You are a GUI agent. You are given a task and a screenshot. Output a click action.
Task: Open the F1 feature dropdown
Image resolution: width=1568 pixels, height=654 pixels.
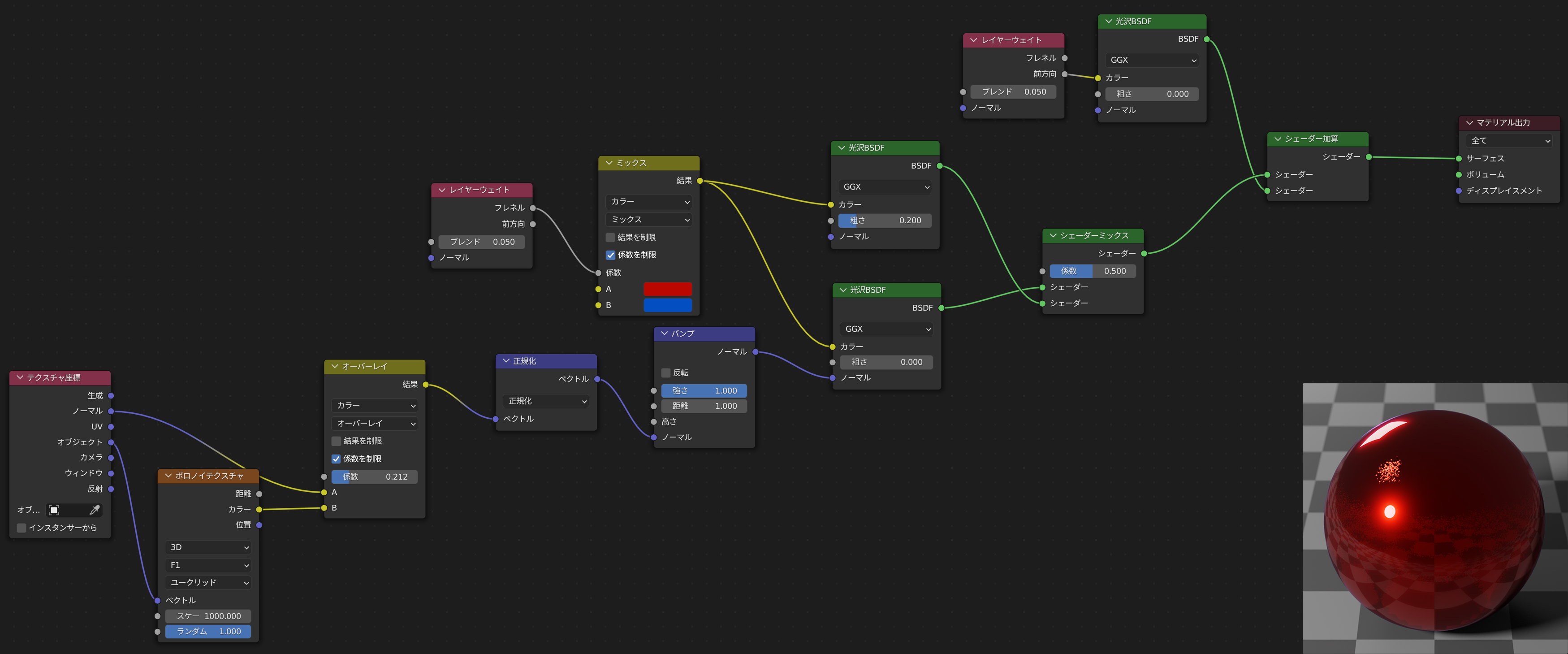(x=208, y=565)
